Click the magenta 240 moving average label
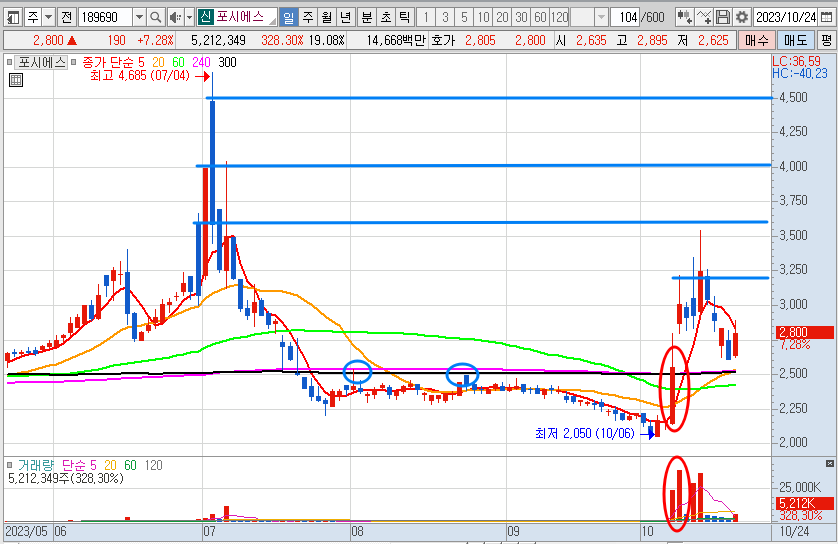 [x=201, y=63]
